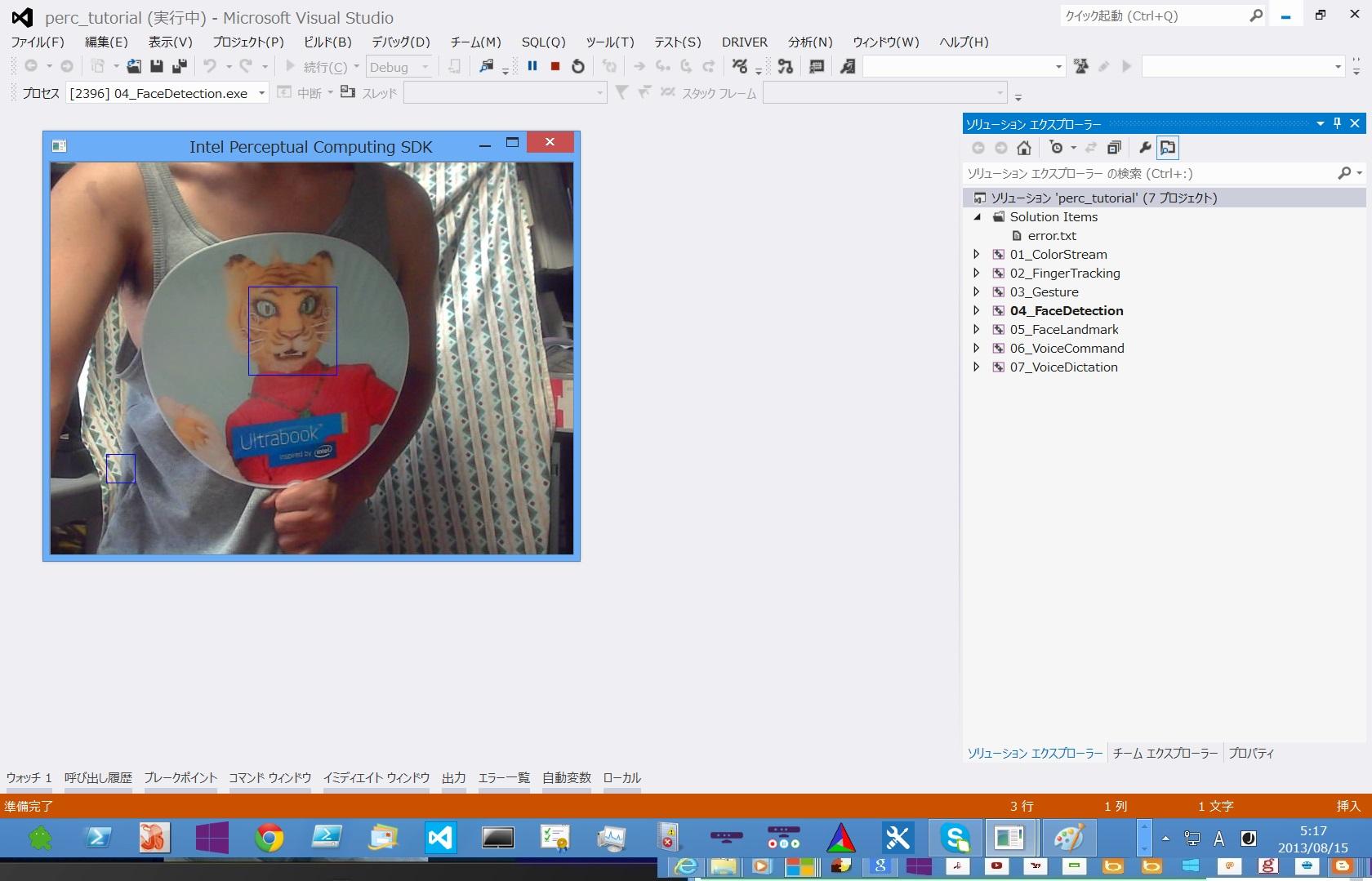Stop debugging with the red square
This screenshot has width=1372, height=881.
tap(555, 67)
